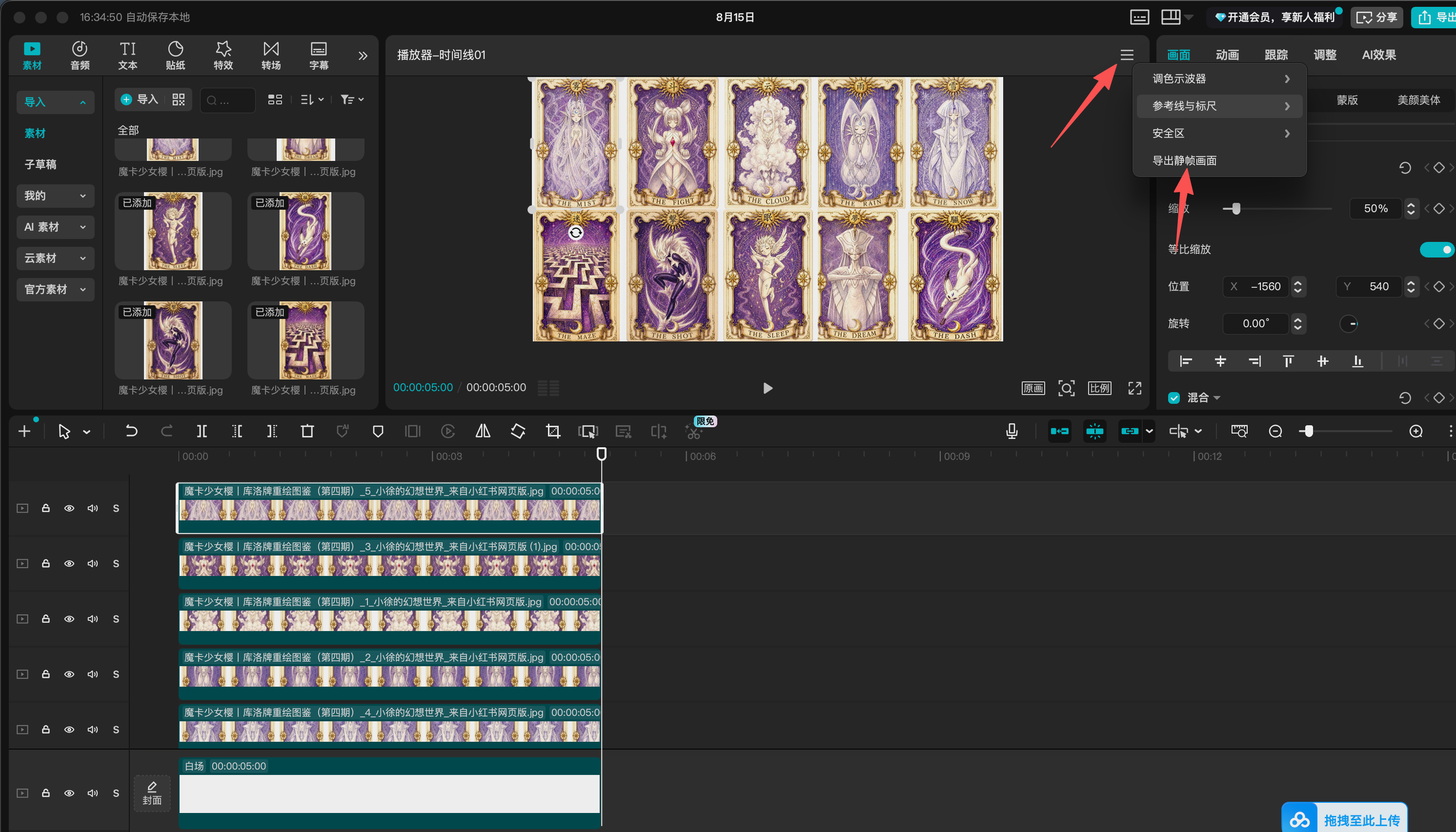Open the 字幕 captions panel

319,56
